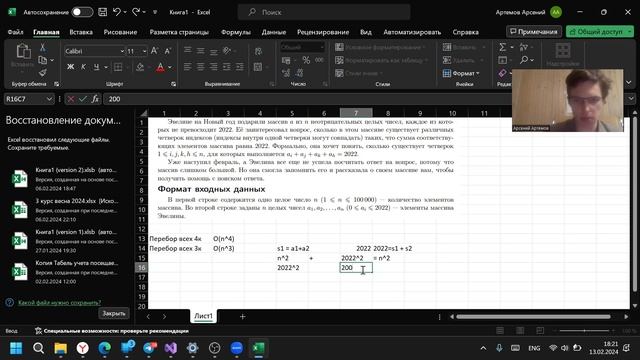Toggle underline Ч formatting
640x360 pixels.
tap(96, 67)
